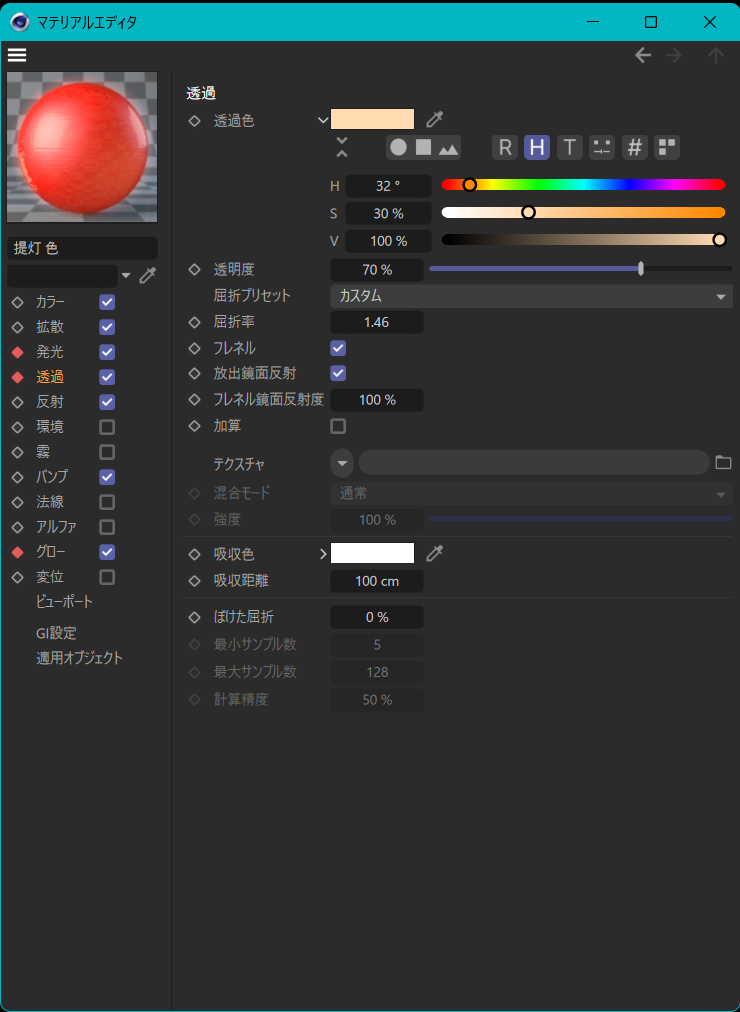Switch to RGB mode with R button

[x=505, y=148]
